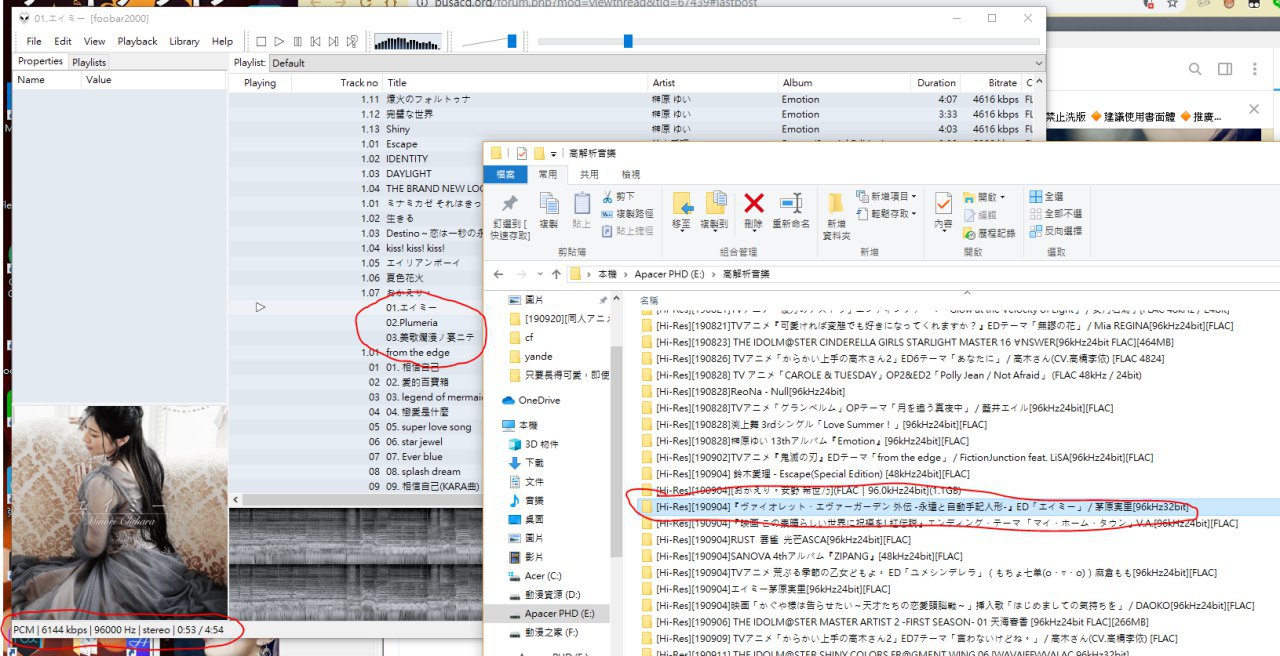
Task: Click 本機 in the address breadcrumb
Action: [607, 274]
